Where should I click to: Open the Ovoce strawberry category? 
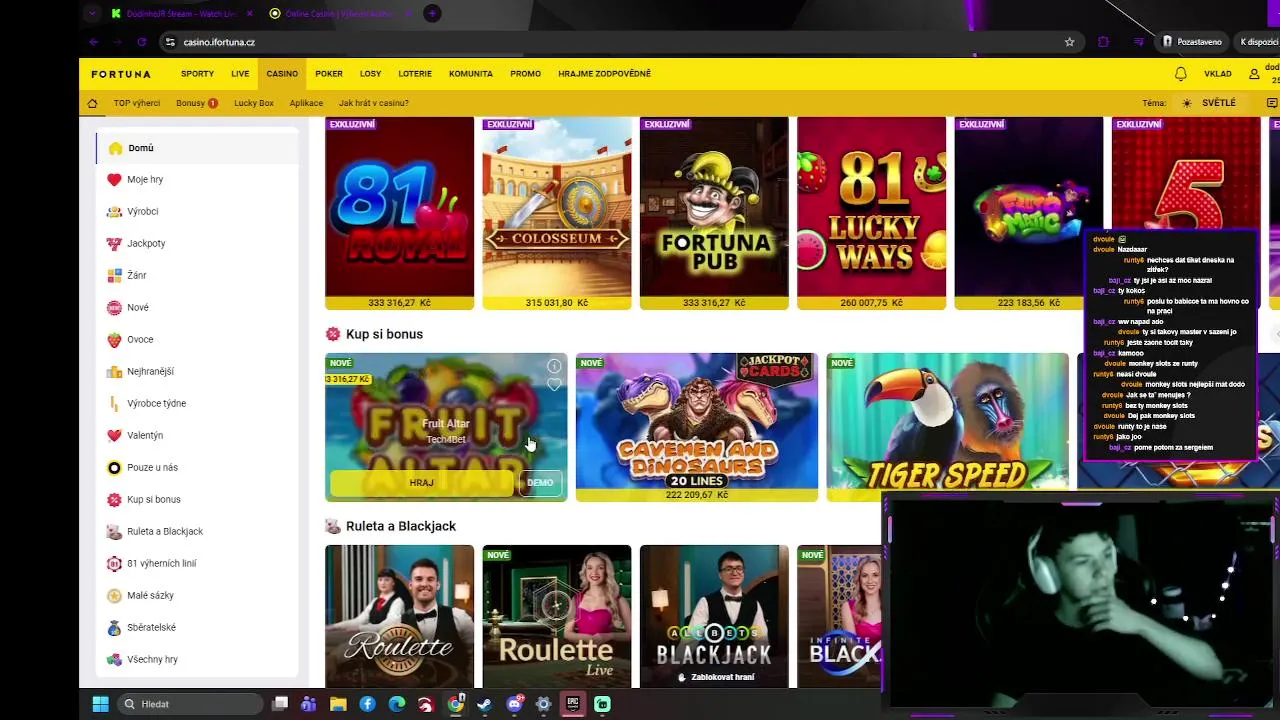(197, 340)
